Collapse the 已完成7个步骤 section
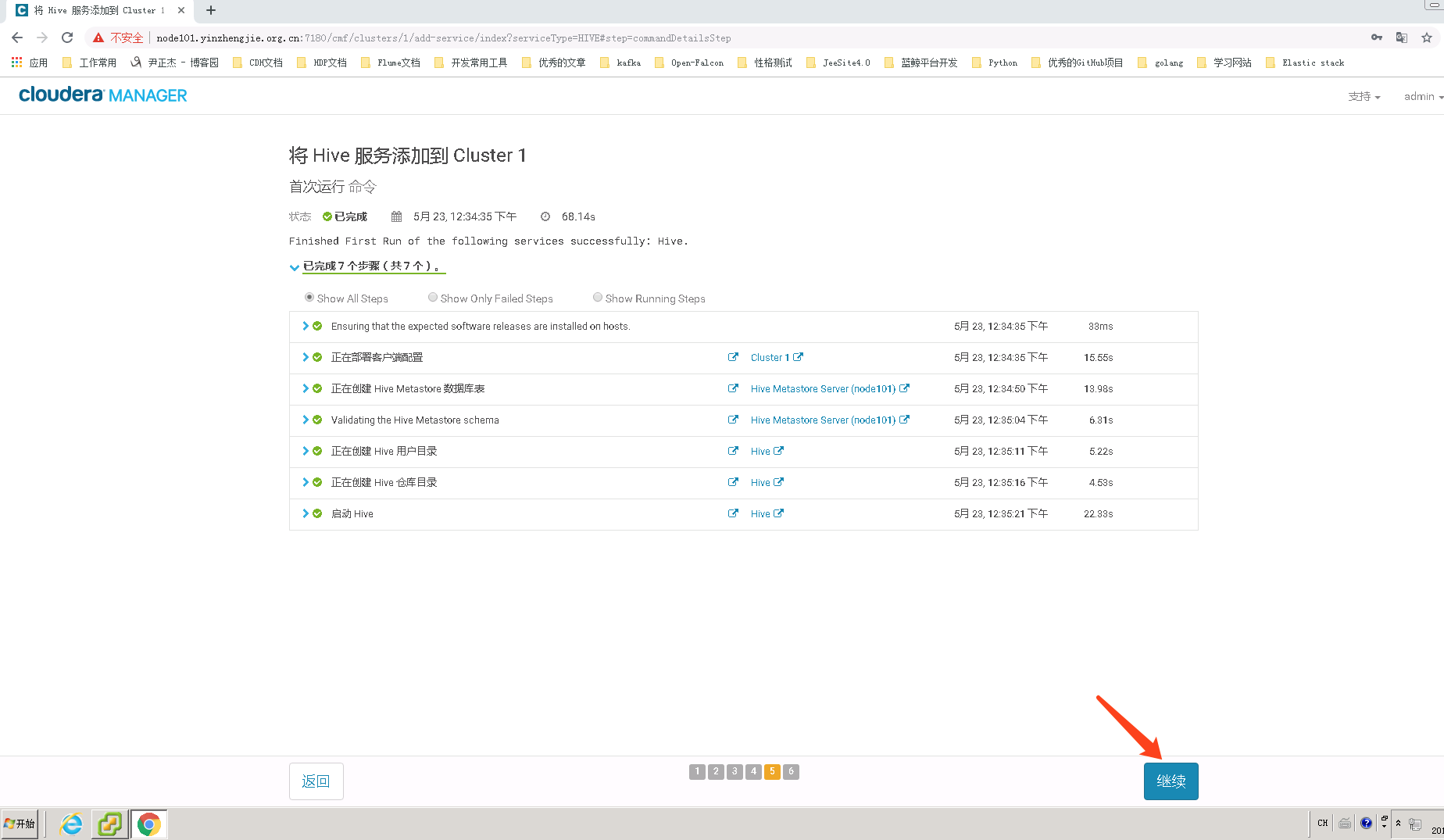Screen dimensions: 1444x840 click(295, 266)
